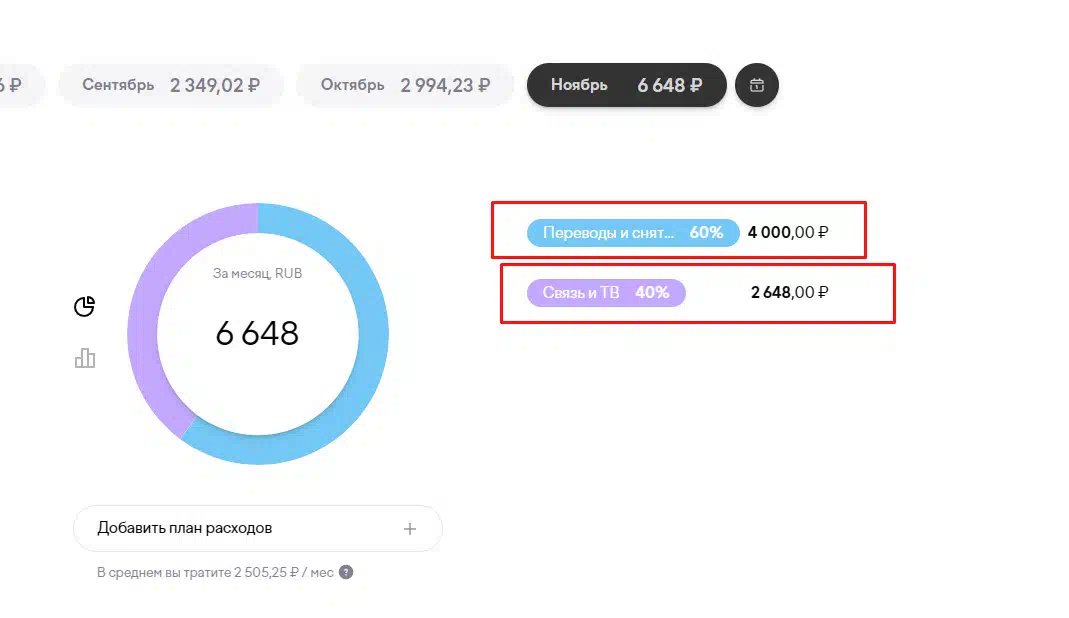
Task: Select the Октябрь month tab
Action: tap(405, 85)
